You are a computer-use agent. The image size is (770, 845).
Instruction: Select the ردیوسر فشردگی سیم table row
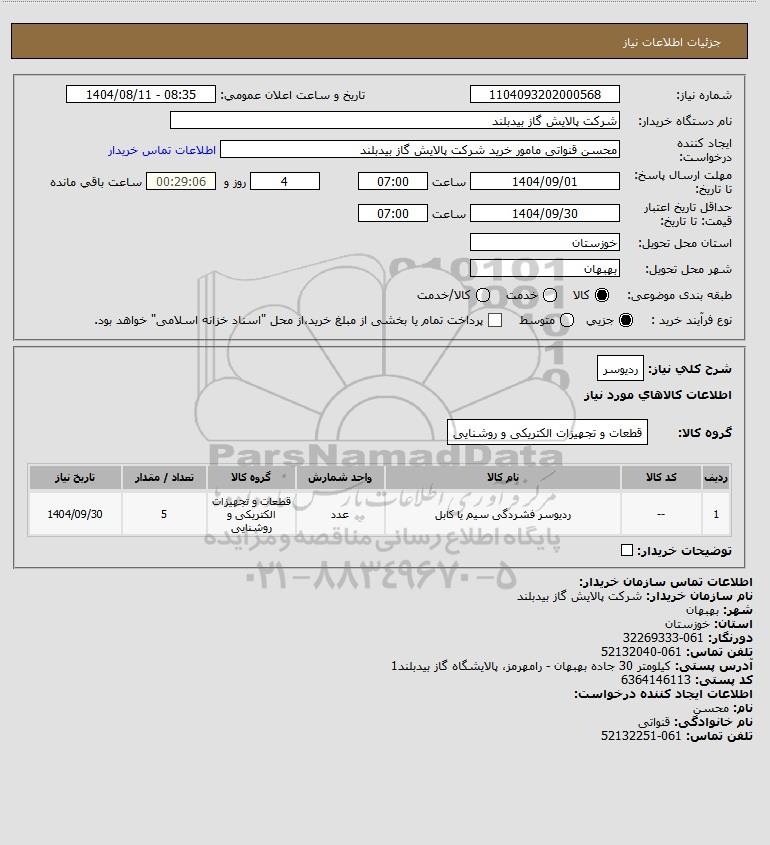coord(379,514)
